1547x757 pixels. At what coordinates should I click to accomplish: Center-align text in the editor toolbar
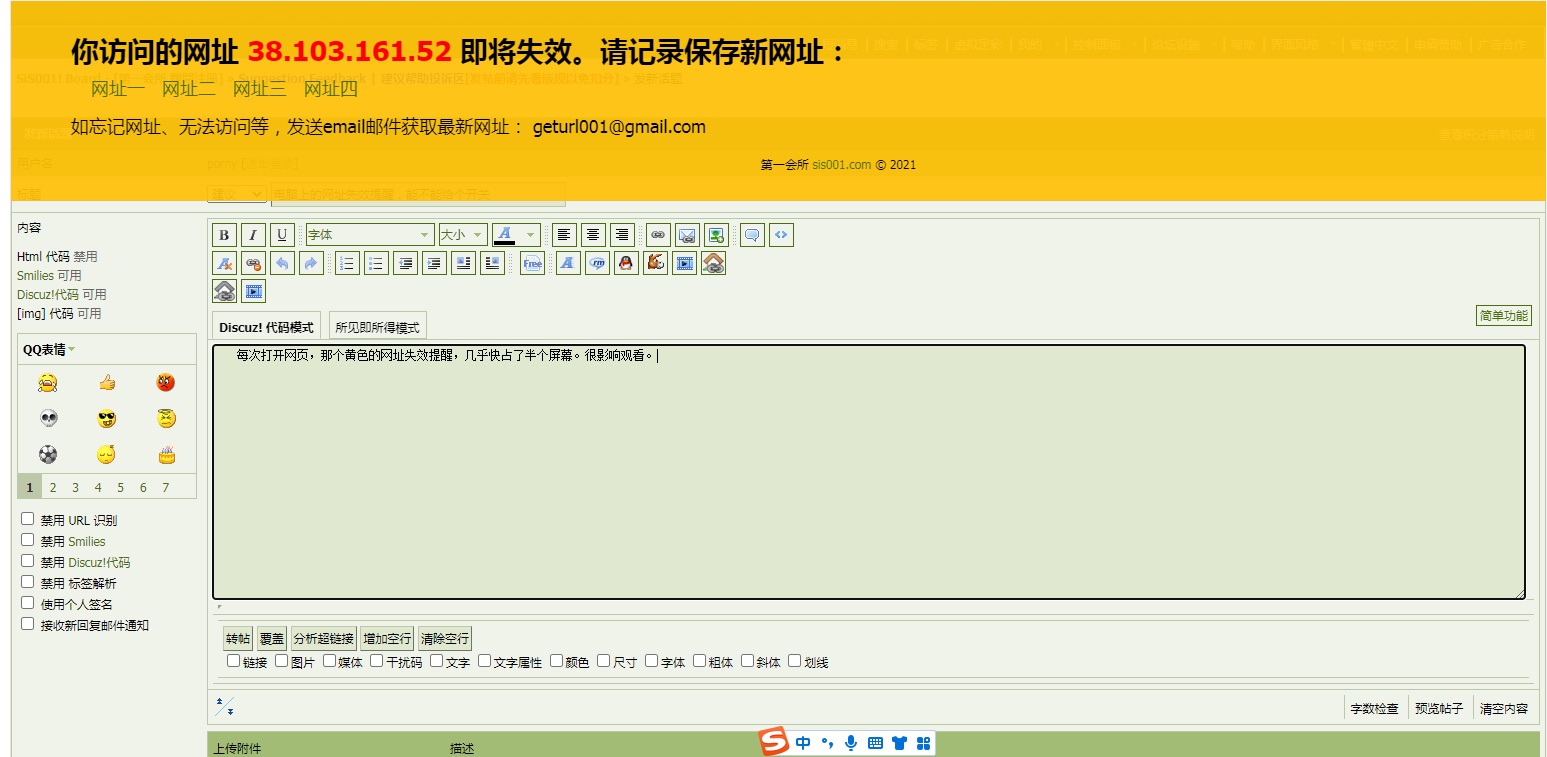point(594,235)
